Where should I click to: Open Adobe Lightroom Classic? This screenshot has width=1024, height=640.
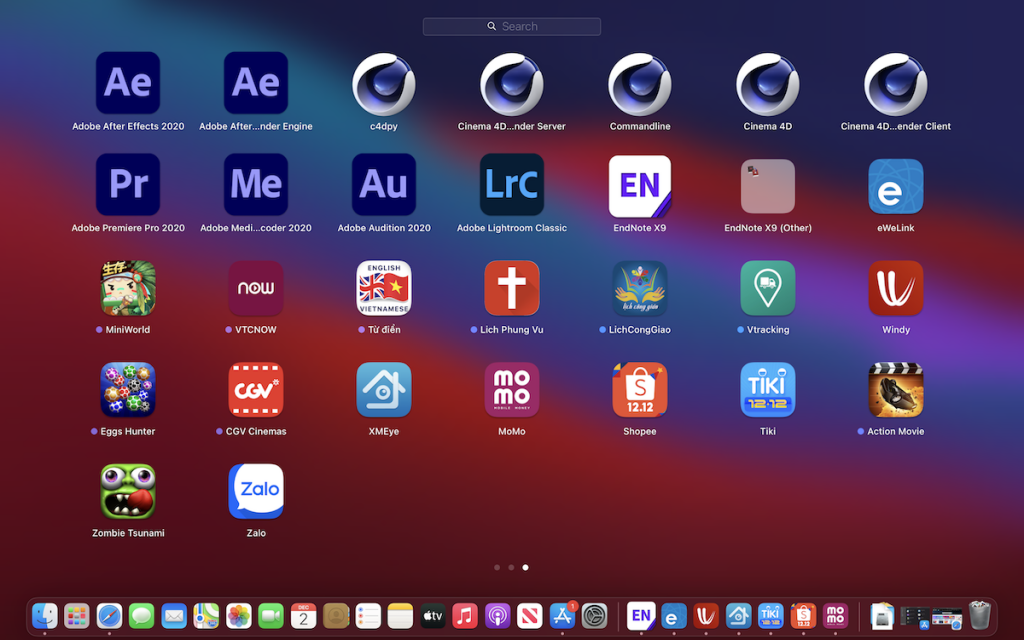[511, 185]
